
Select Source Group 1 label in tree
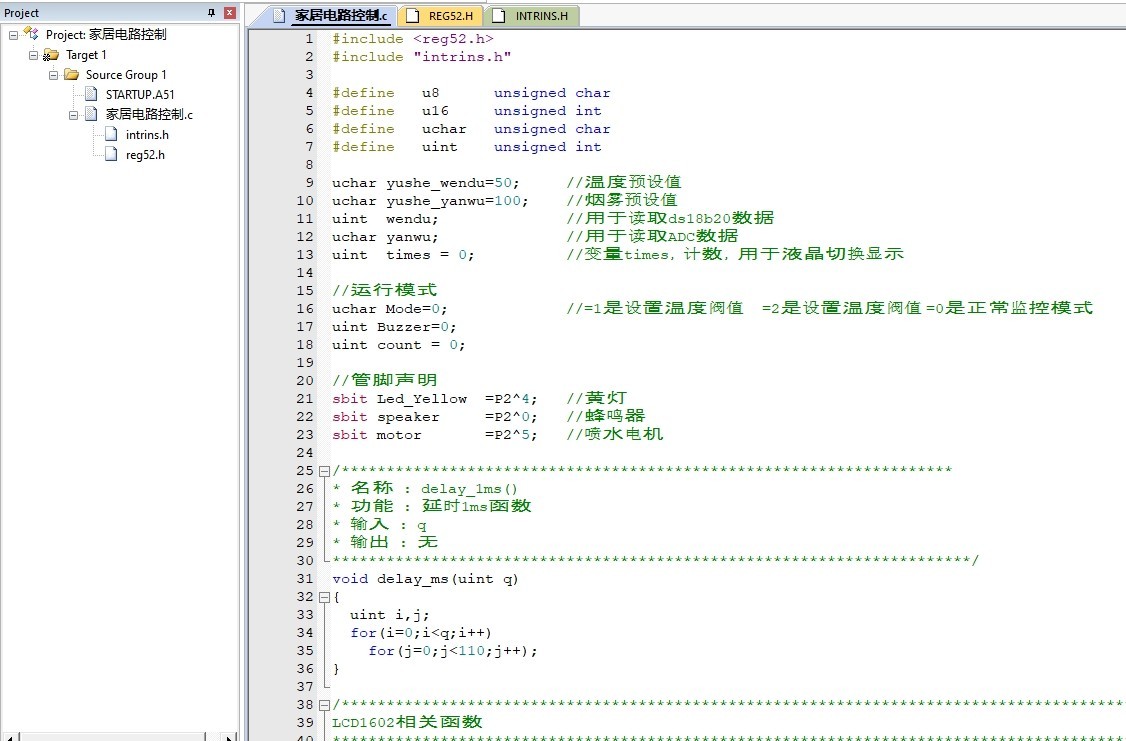coord(126,75)
